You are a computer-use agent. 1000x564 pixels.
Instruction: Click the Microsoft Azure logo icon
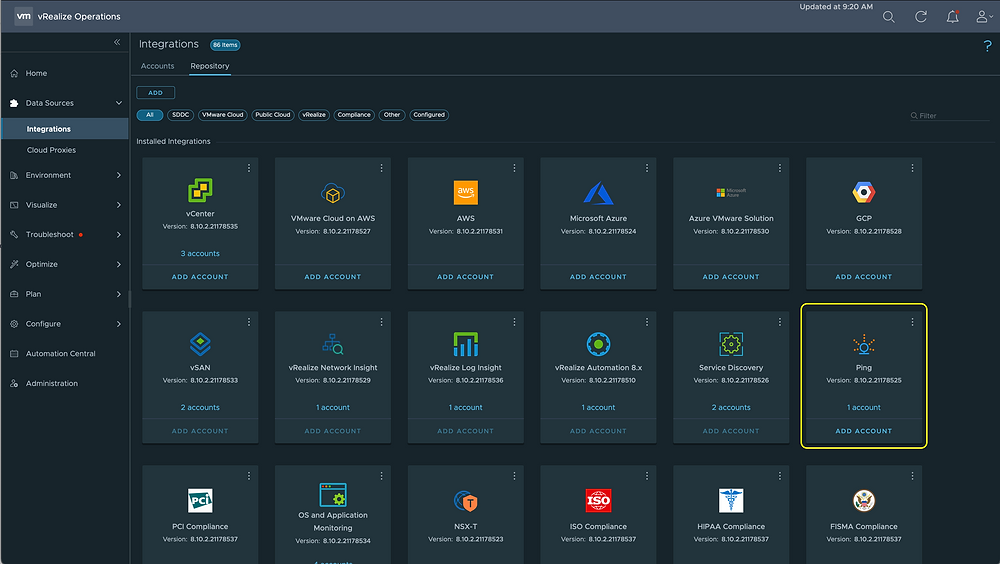[598, 193]
